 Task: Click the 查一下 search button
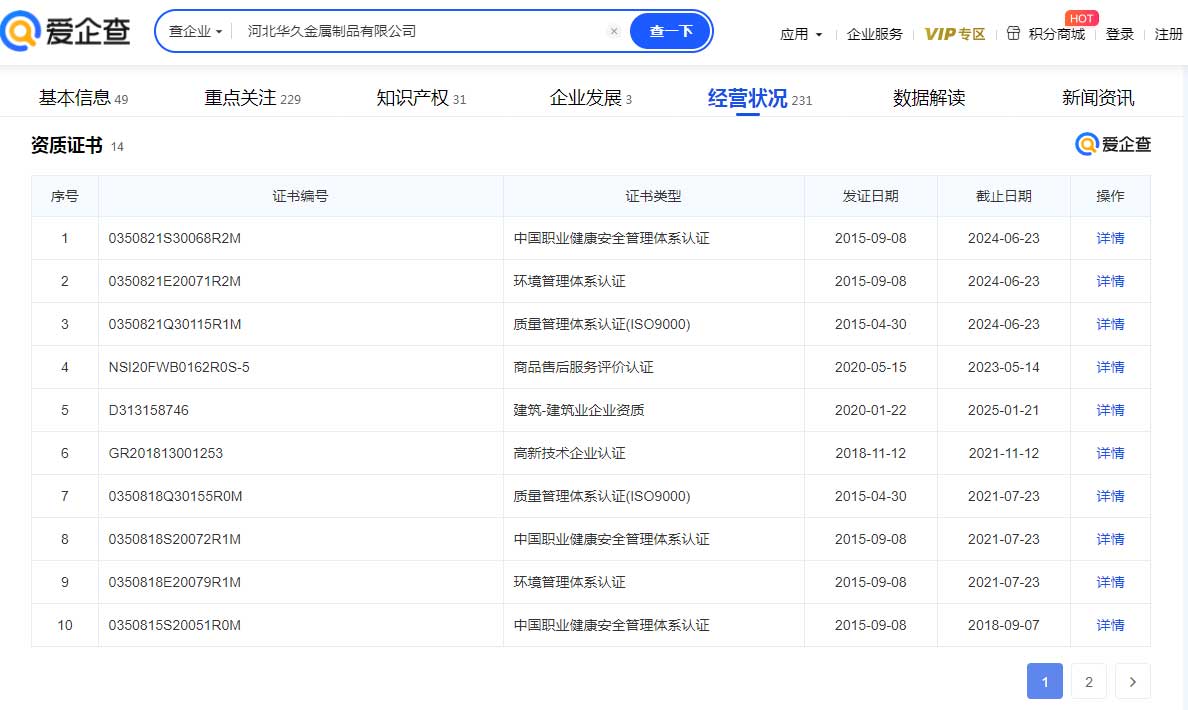(x=670, y=31)
